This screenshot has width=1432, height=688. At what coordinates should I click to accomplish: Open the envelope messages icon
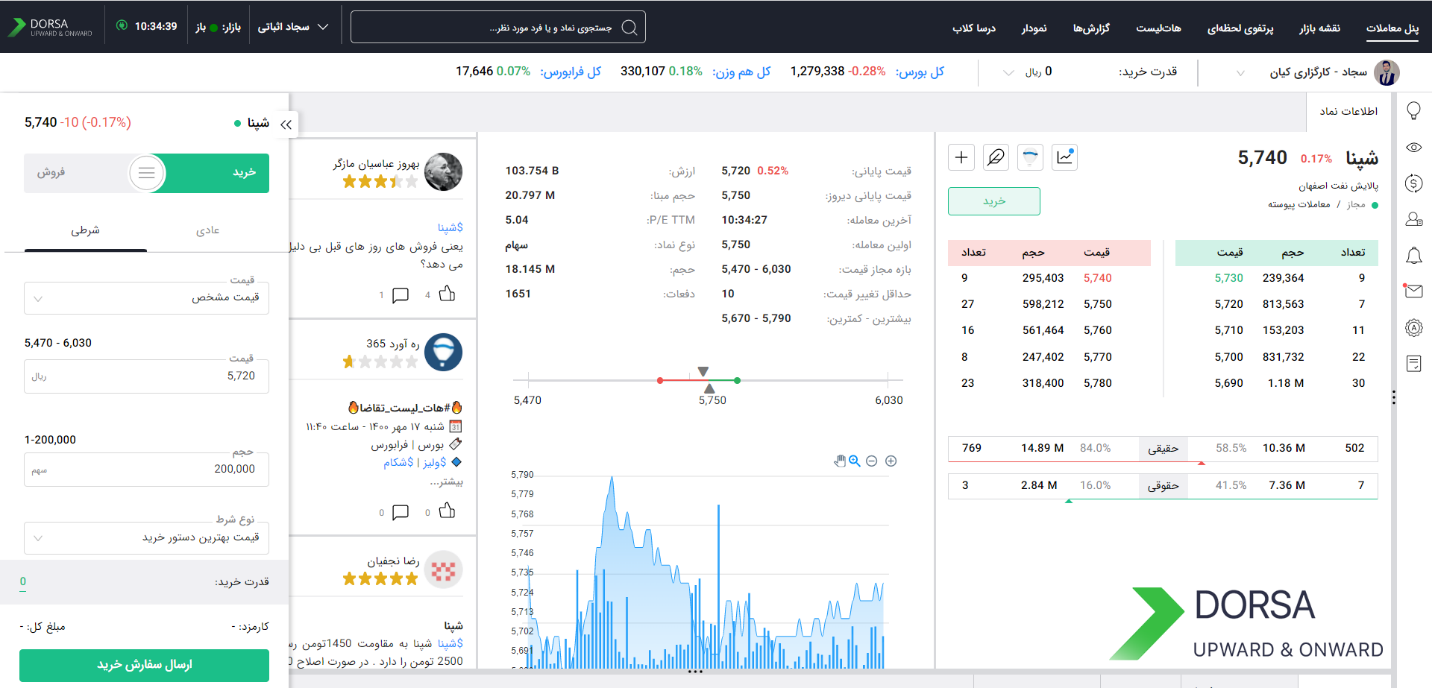pyautogui.click(x=1413, y=291)
